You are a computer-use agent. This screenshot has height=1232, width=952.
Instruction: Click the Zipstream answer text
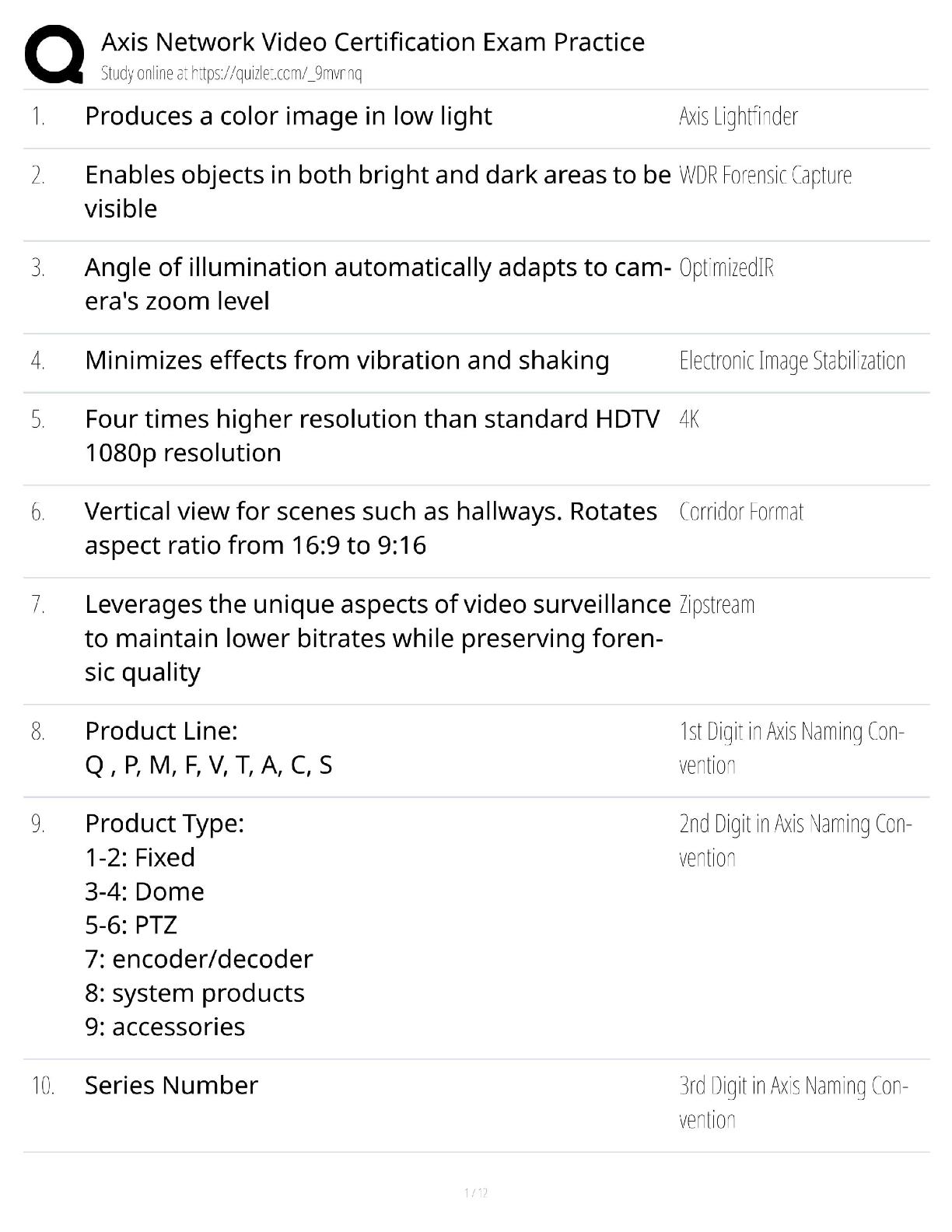point(716,605)
